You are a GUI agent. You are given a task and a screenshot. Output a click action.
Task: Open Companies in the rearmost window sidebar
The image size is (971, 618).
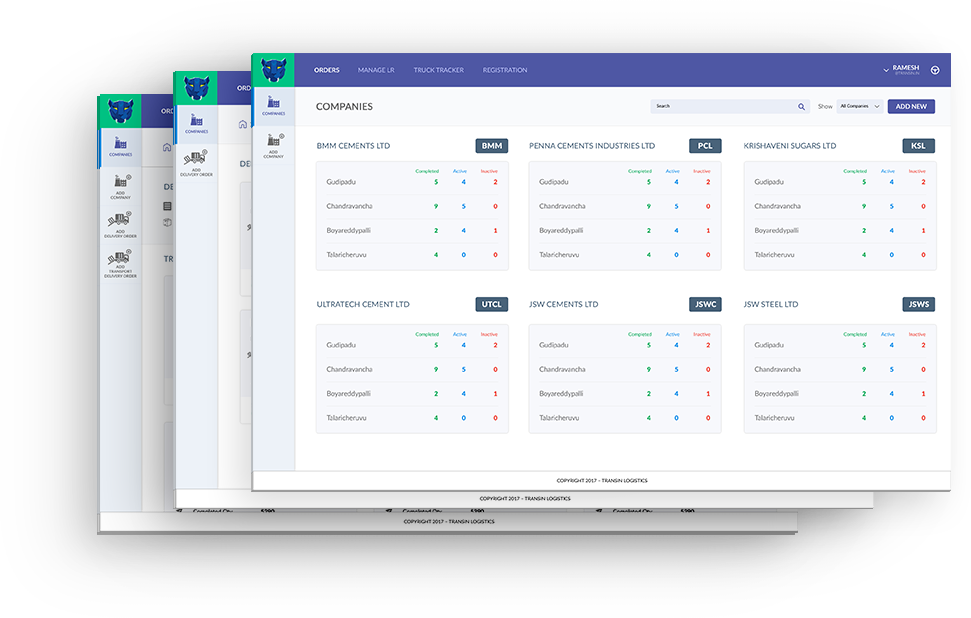coord(120,147)
